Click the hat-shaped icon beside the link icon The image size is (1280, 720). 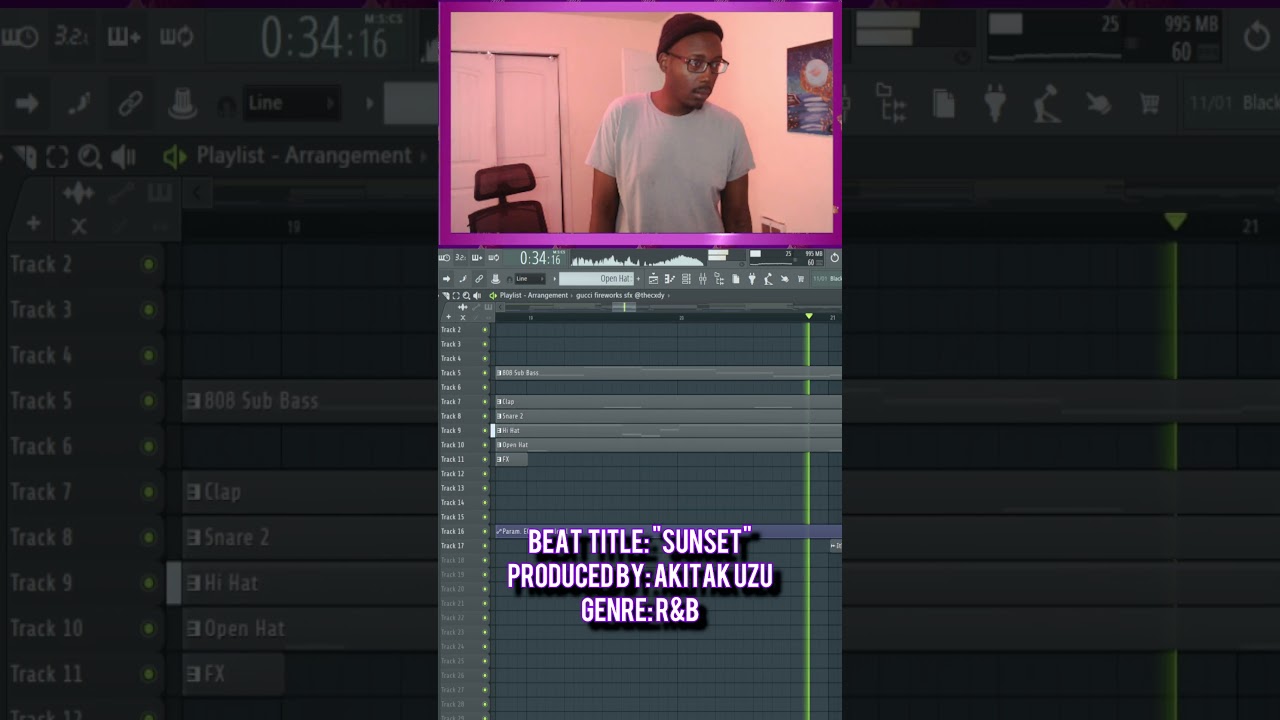click(495, 279)
